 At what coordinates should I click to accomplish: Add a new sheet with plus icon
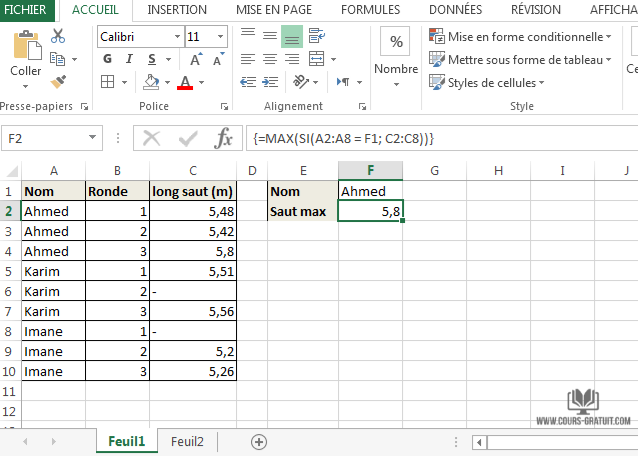[259, 441]
